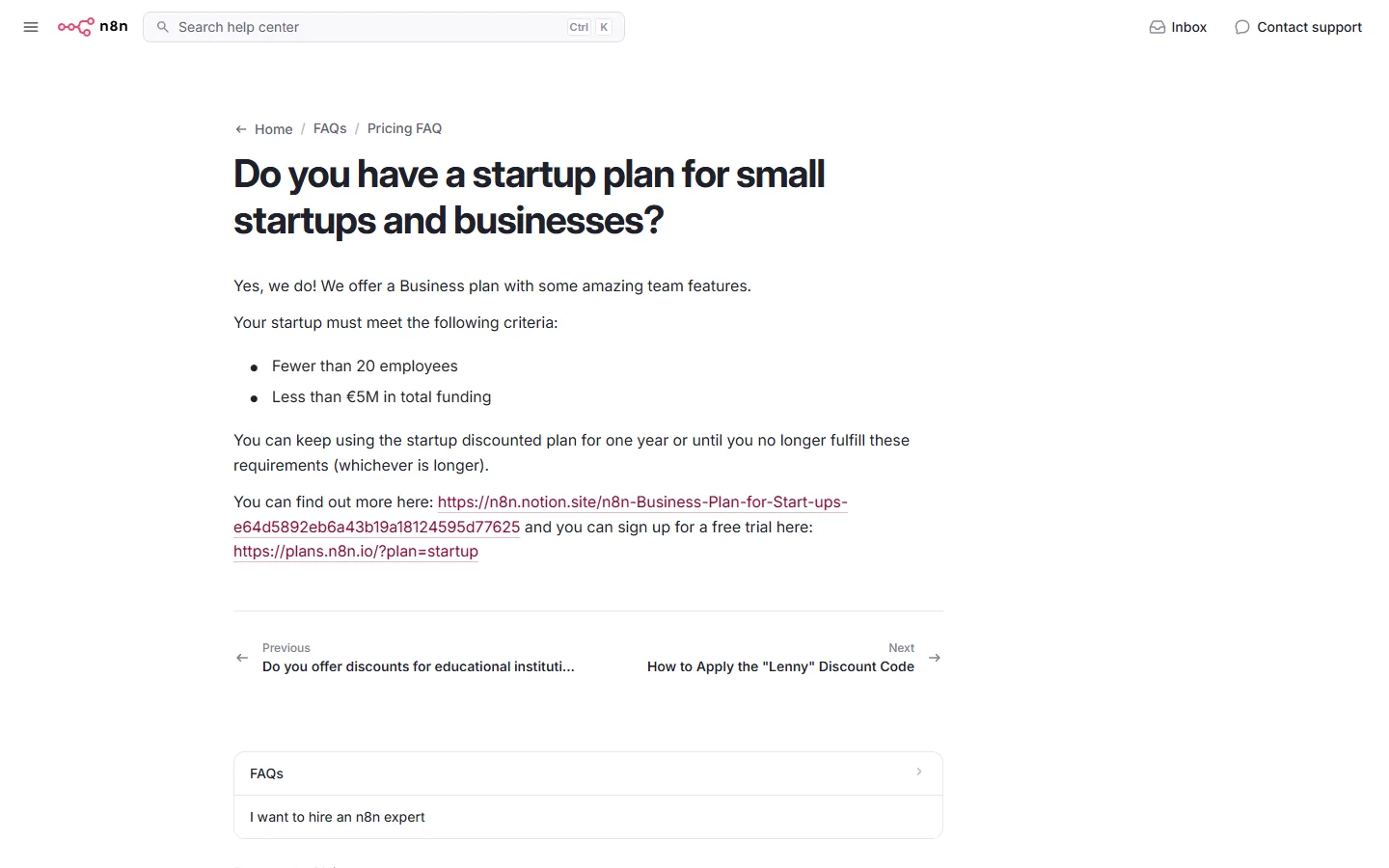Click the back arrow beside Home breadcrumb
Viewport: 1389px width, 868px height.
241,129
